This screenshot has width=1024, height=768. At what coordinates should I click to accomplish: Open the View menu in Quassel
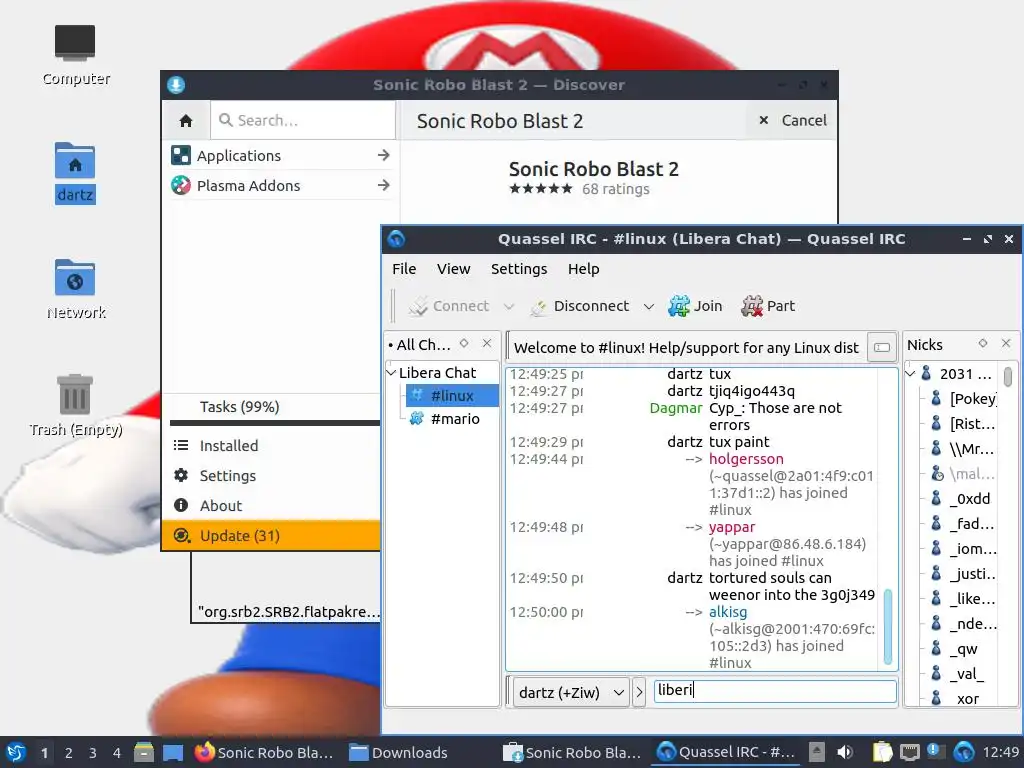pyautogui.click(x=453, y=269)
